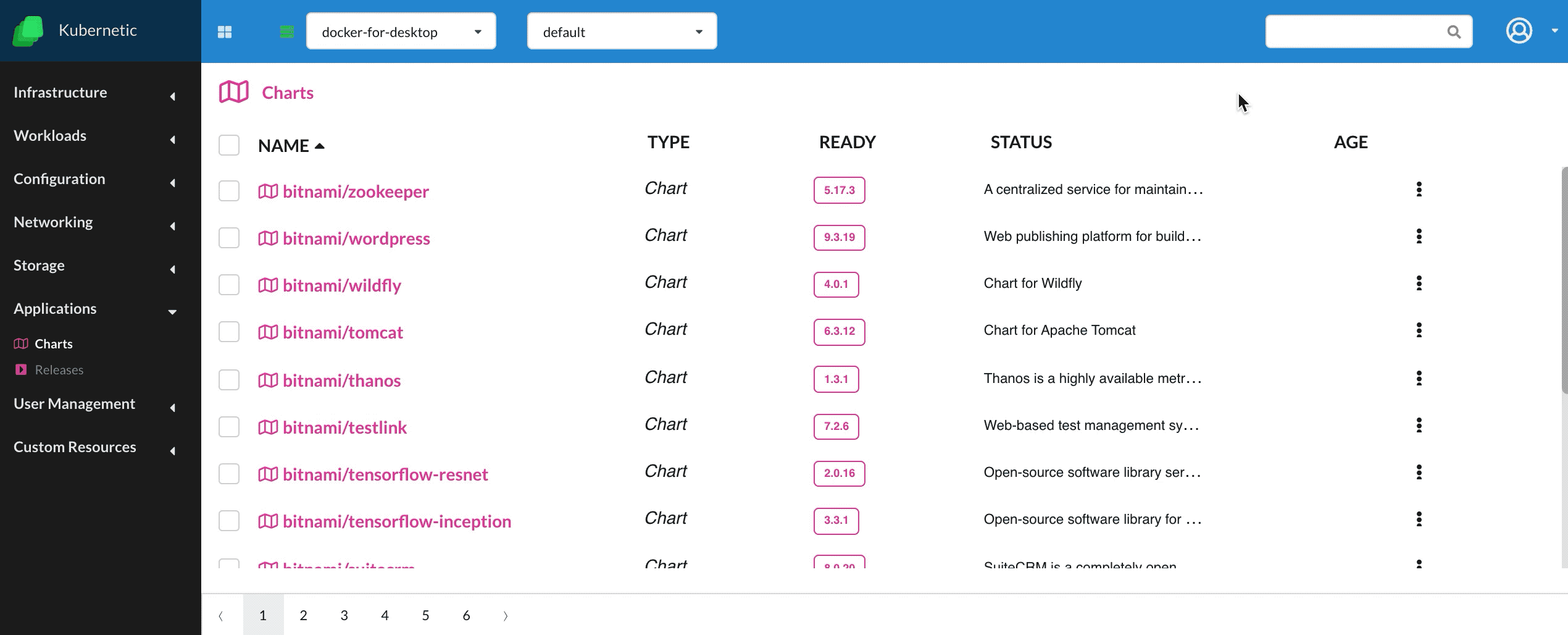Go to page 5 of charts
The height and width of the screenshot is (635, 1568).
point(425,615)
